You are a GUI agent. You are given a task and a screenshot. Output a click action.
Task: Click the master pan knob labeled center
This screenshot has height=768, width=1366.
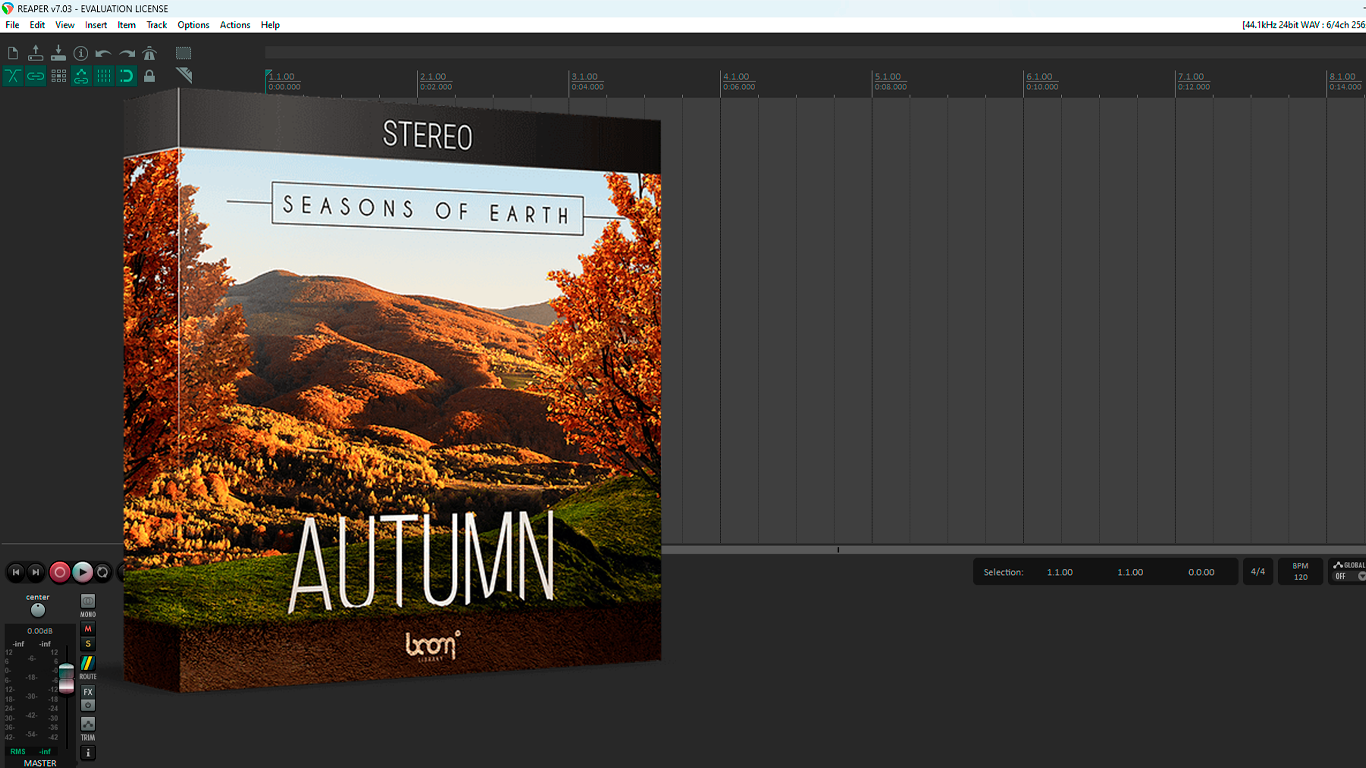tap(38, 610)
